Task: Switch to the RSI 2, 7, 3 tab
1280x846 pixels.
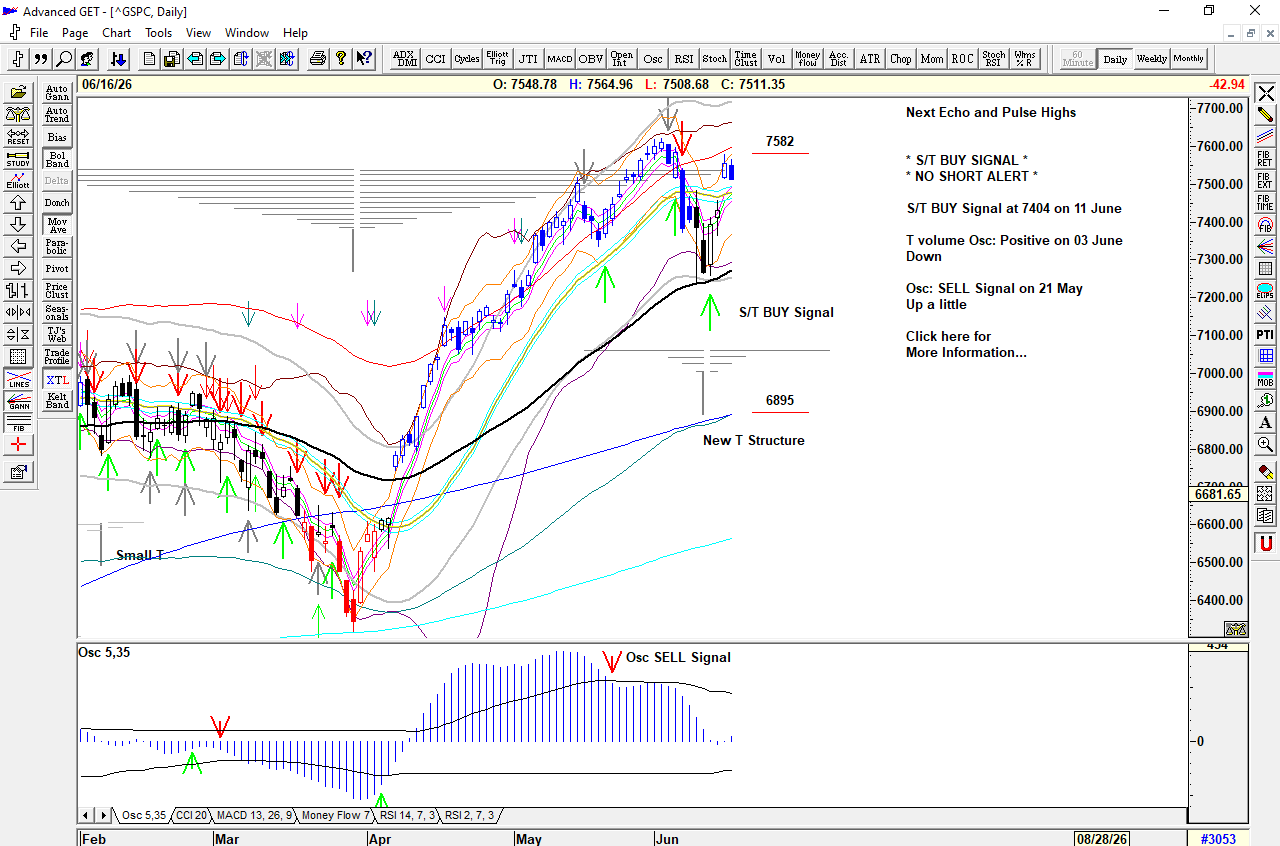Action: click(469, 815)
